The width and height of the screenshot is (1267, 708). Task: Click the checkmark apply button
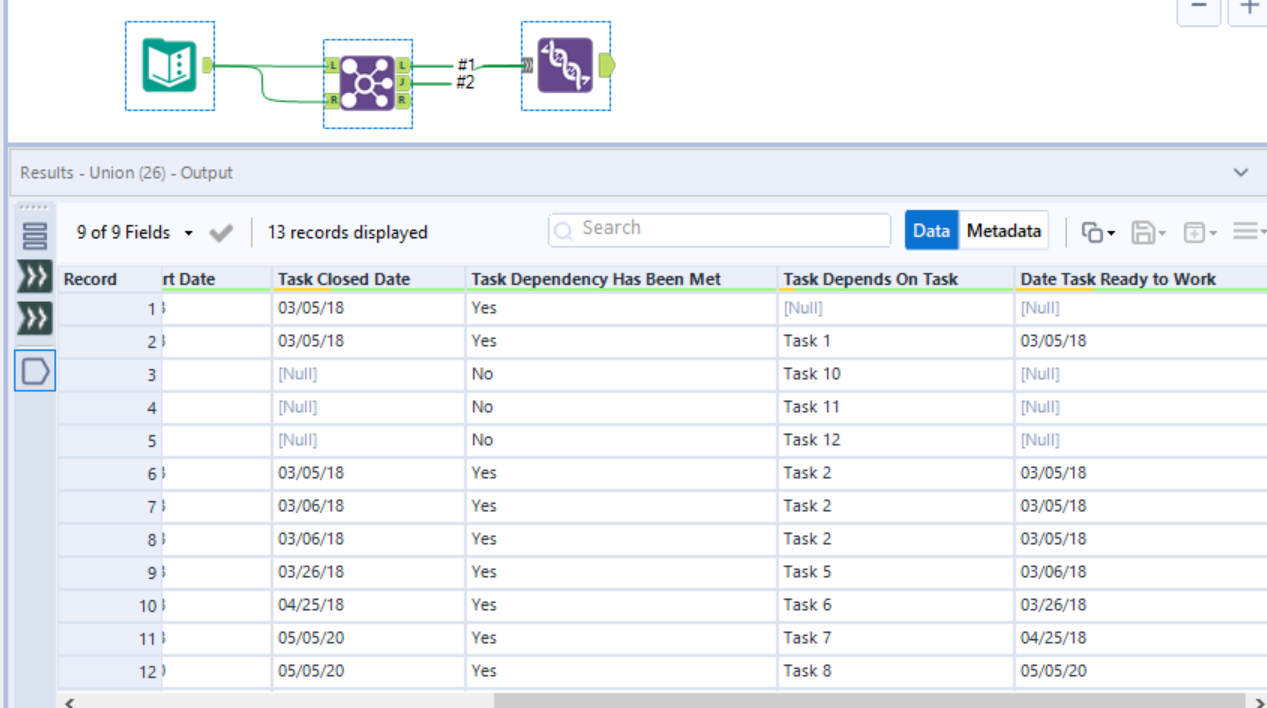[220, 231]
